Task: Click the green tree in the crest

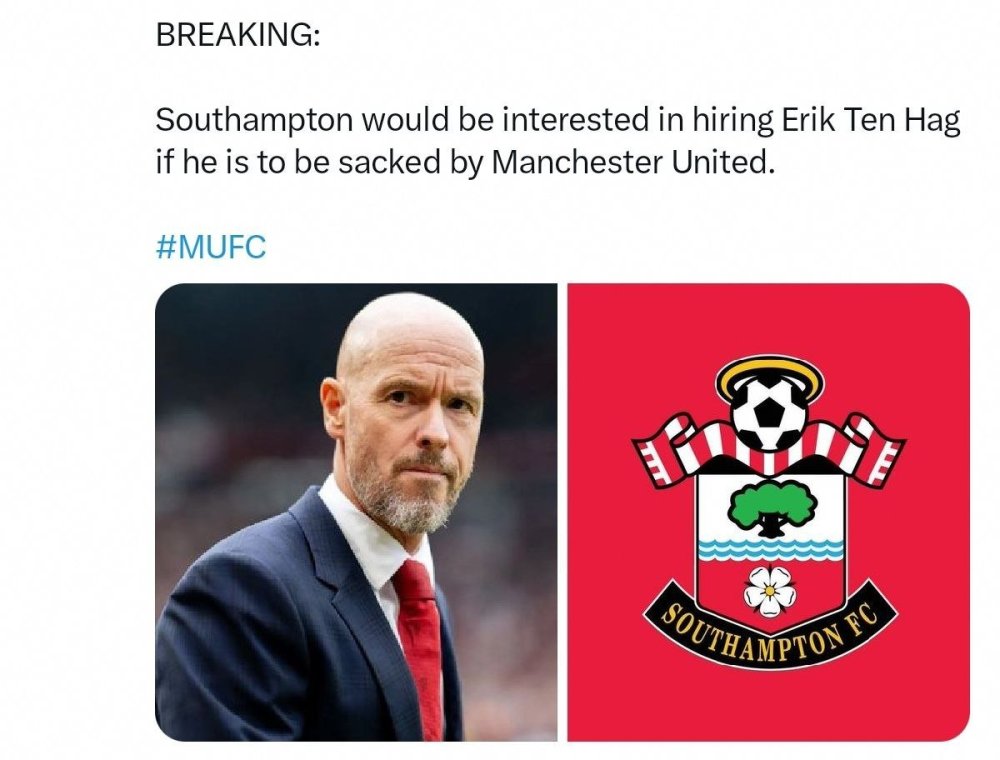Action: pyautogui.click(x=767, y=507)
